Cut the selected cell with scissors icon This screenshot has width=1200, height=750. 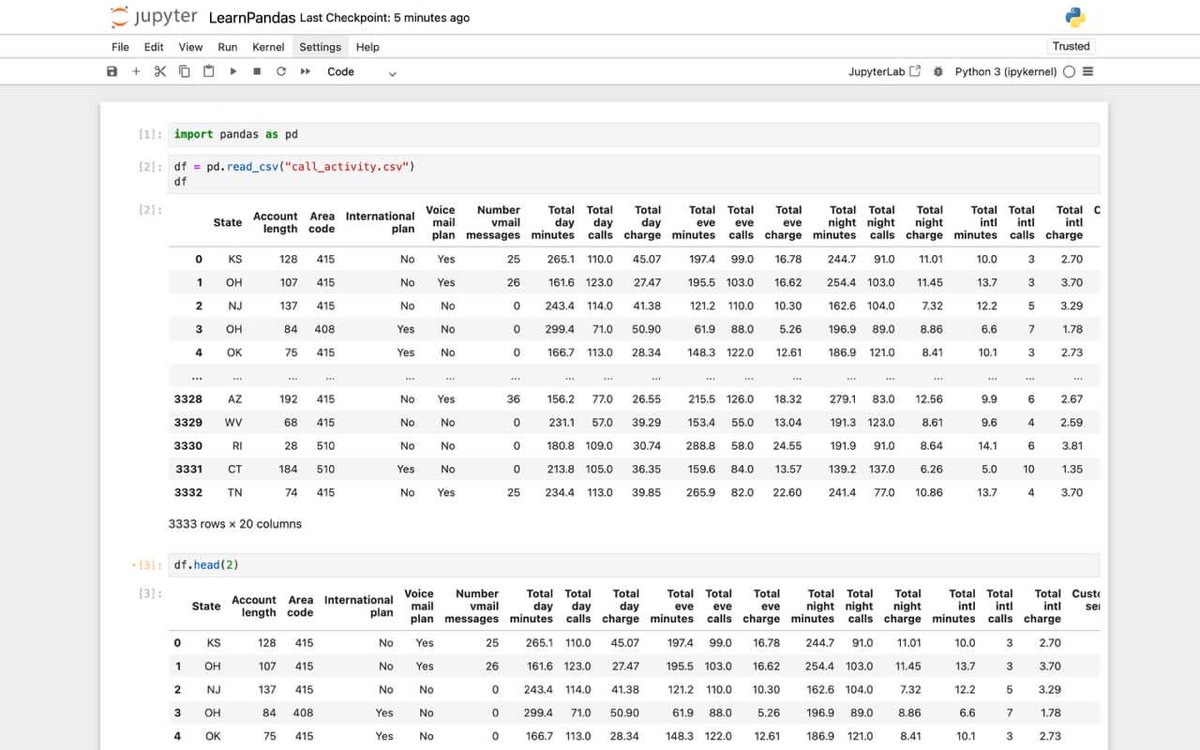tap(160, 72)
